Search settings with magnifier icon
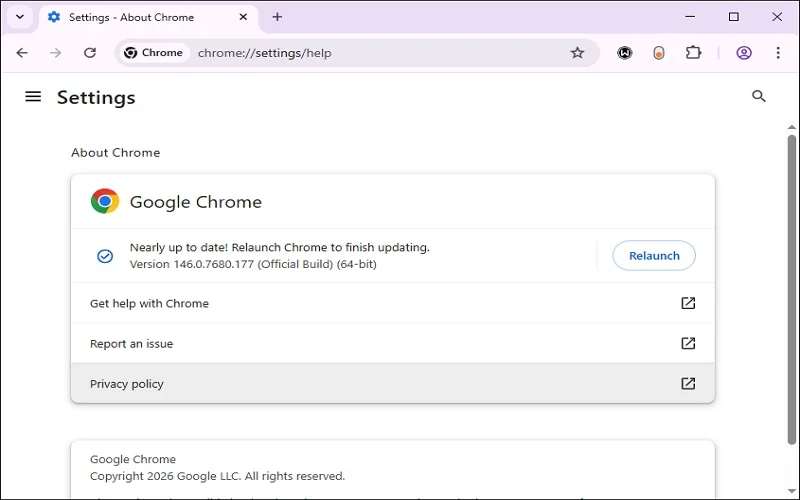Viewport: 800px width, 500px height. pyautogui.click(x=759, y=96)
